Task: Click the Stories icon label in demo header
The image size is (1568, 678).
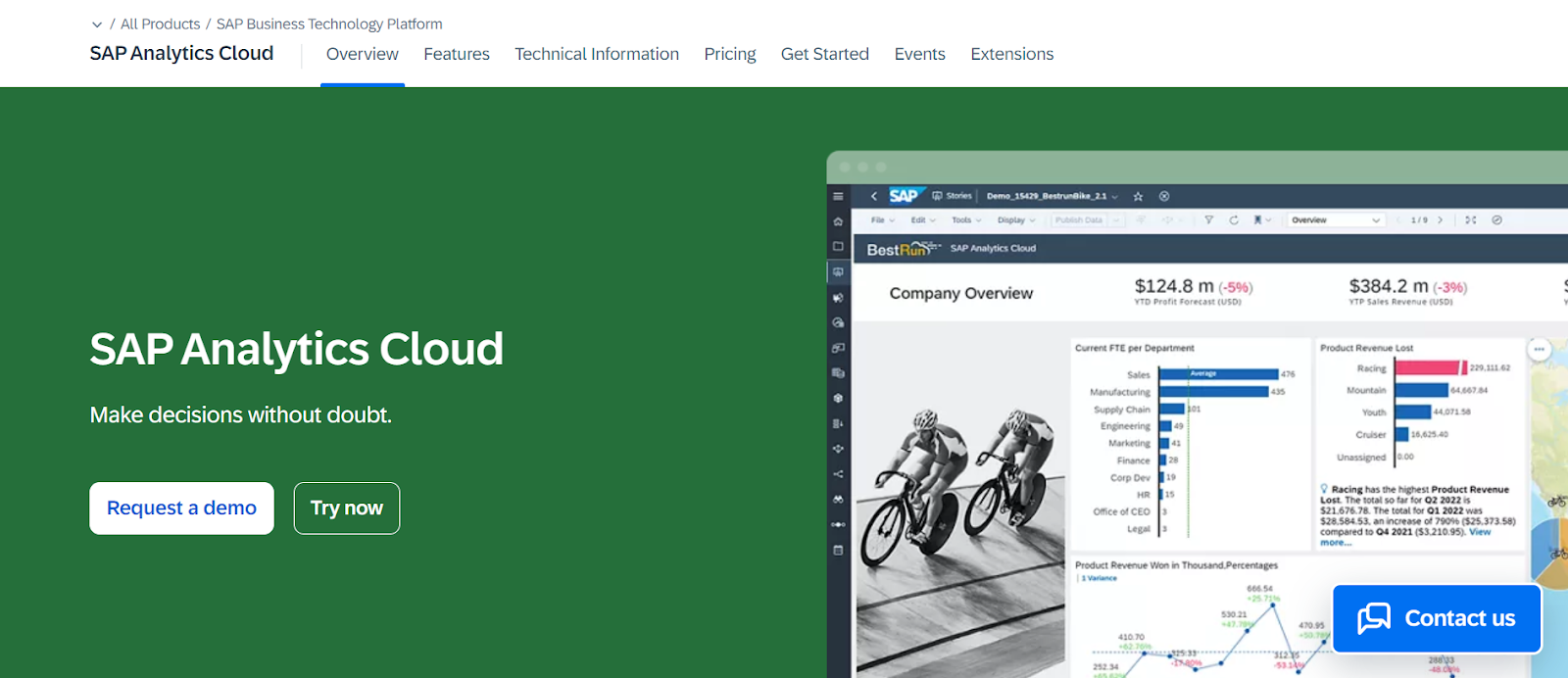Action: pyautogui.click(x=952, y=196)
